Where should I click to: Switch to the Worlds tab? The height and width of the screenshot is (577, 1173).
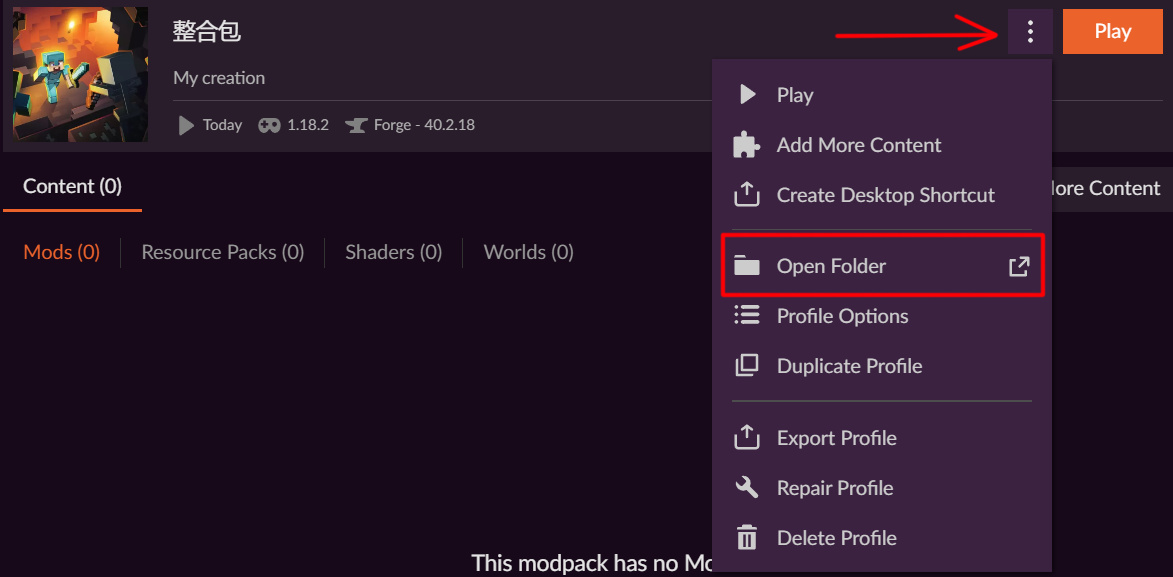point(528,252)
